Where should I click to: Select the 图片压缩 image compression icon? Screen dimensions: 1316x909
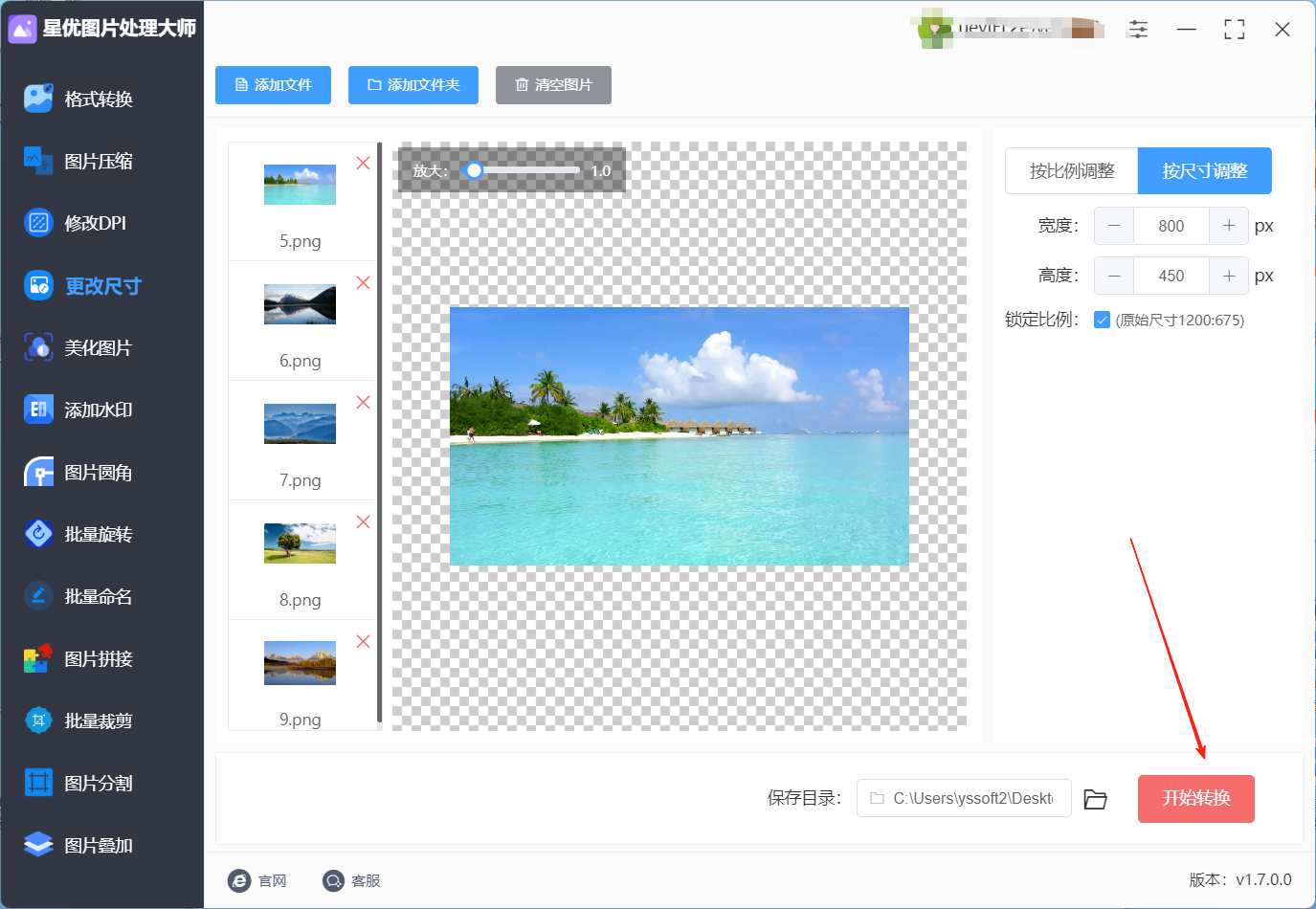(x=38, y=161)
